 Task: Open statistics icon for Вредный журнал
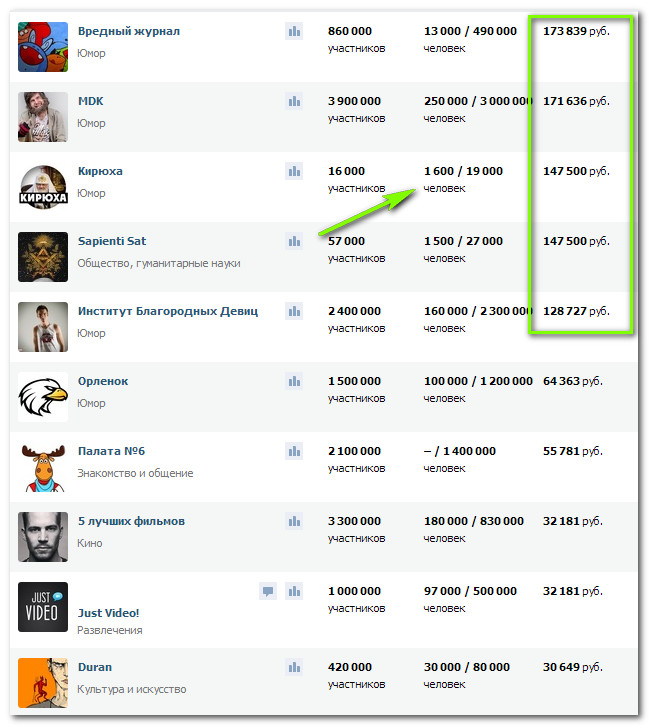tap(294, 31)
